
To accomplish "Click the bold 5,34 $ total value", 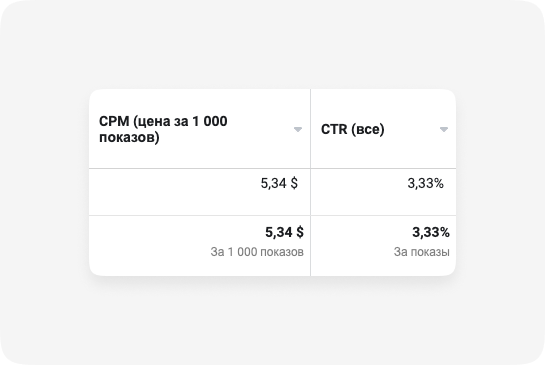I will click(284, 232).
